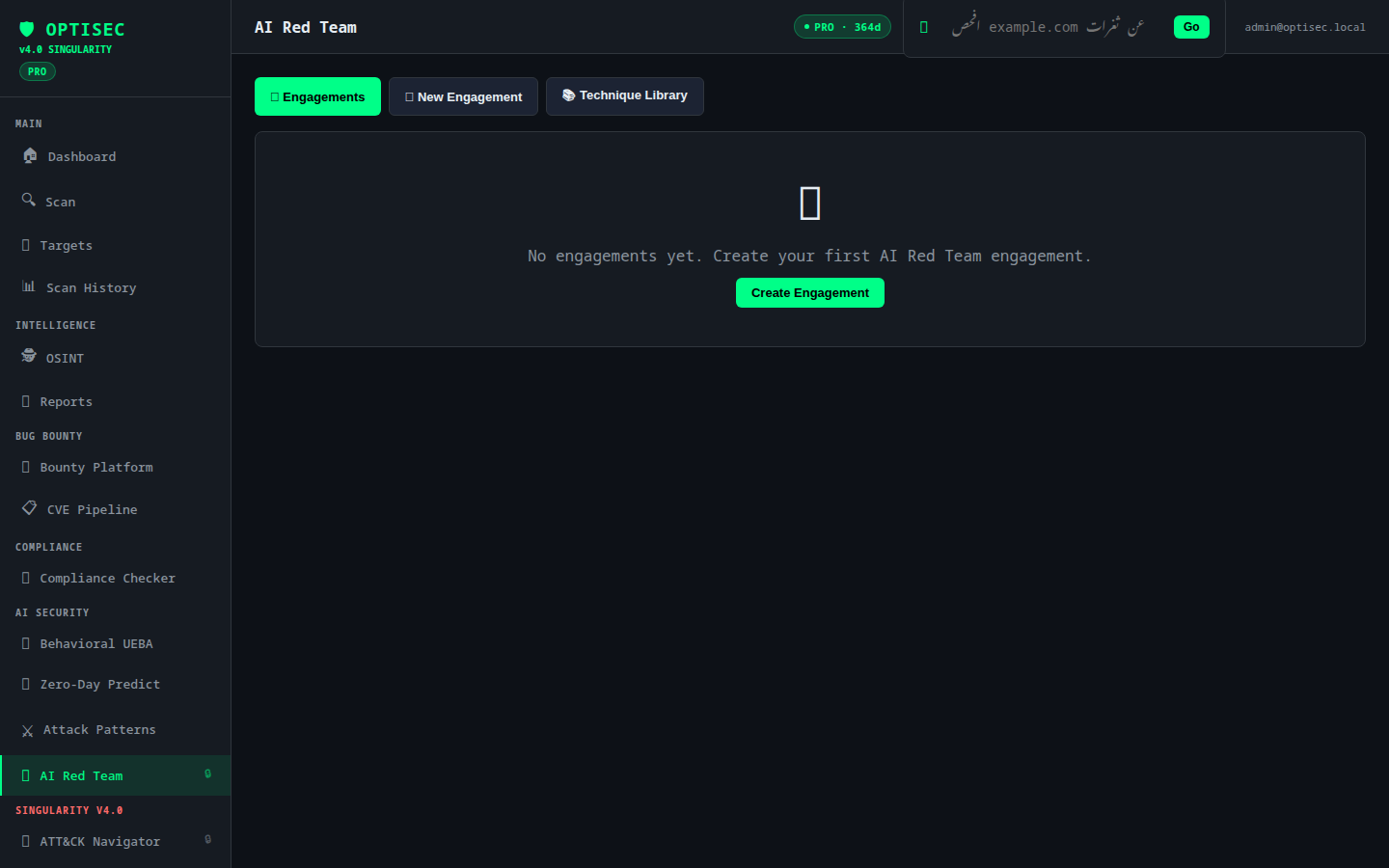1389x868 pixels.
Task: Click the Attack Patterns crossed swords icon
Action: click(27, 731)
